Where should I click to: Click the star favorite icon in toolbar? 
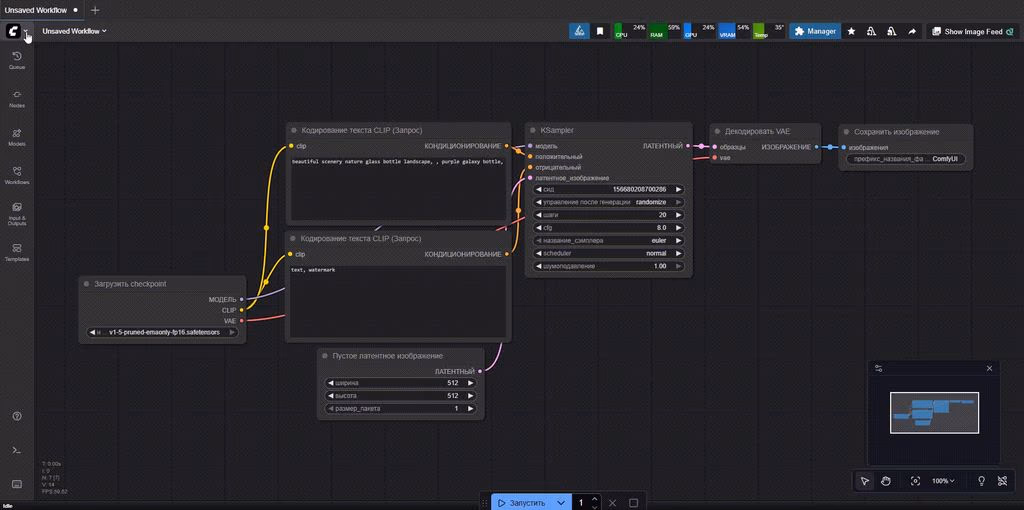point(851,31)
